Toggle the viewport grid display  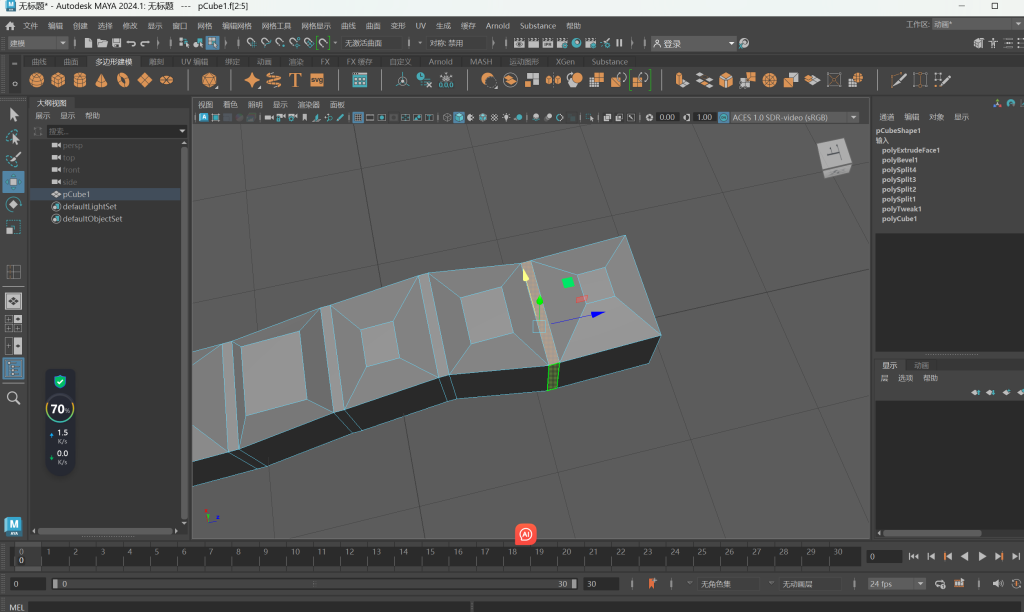click(x=358, y=118)
